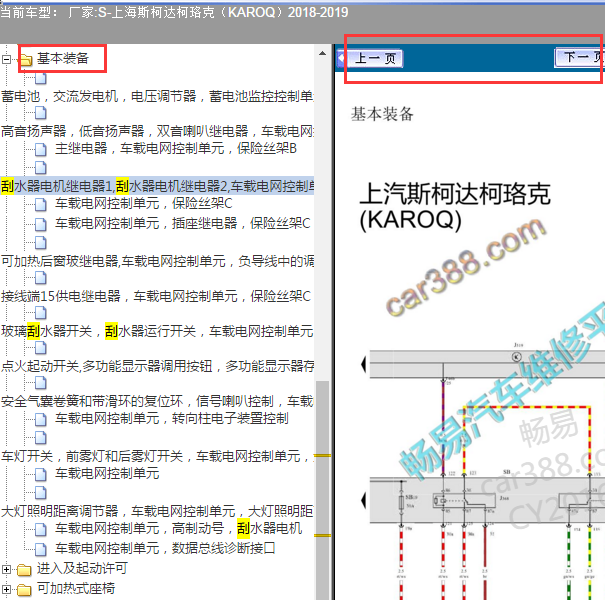The image size is (605, 600).
Task: Click document icon above 接线端15供电继电器 entry
Action: 41,278
